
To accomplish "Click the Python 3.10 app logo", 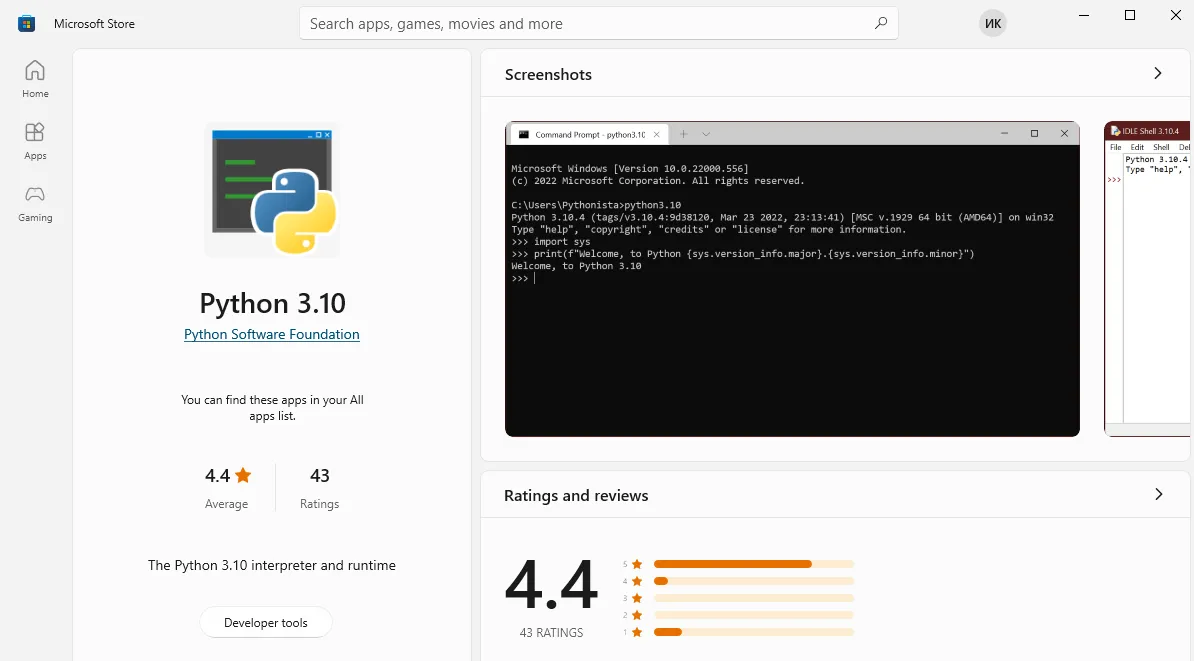I will (x=273, y=190).
